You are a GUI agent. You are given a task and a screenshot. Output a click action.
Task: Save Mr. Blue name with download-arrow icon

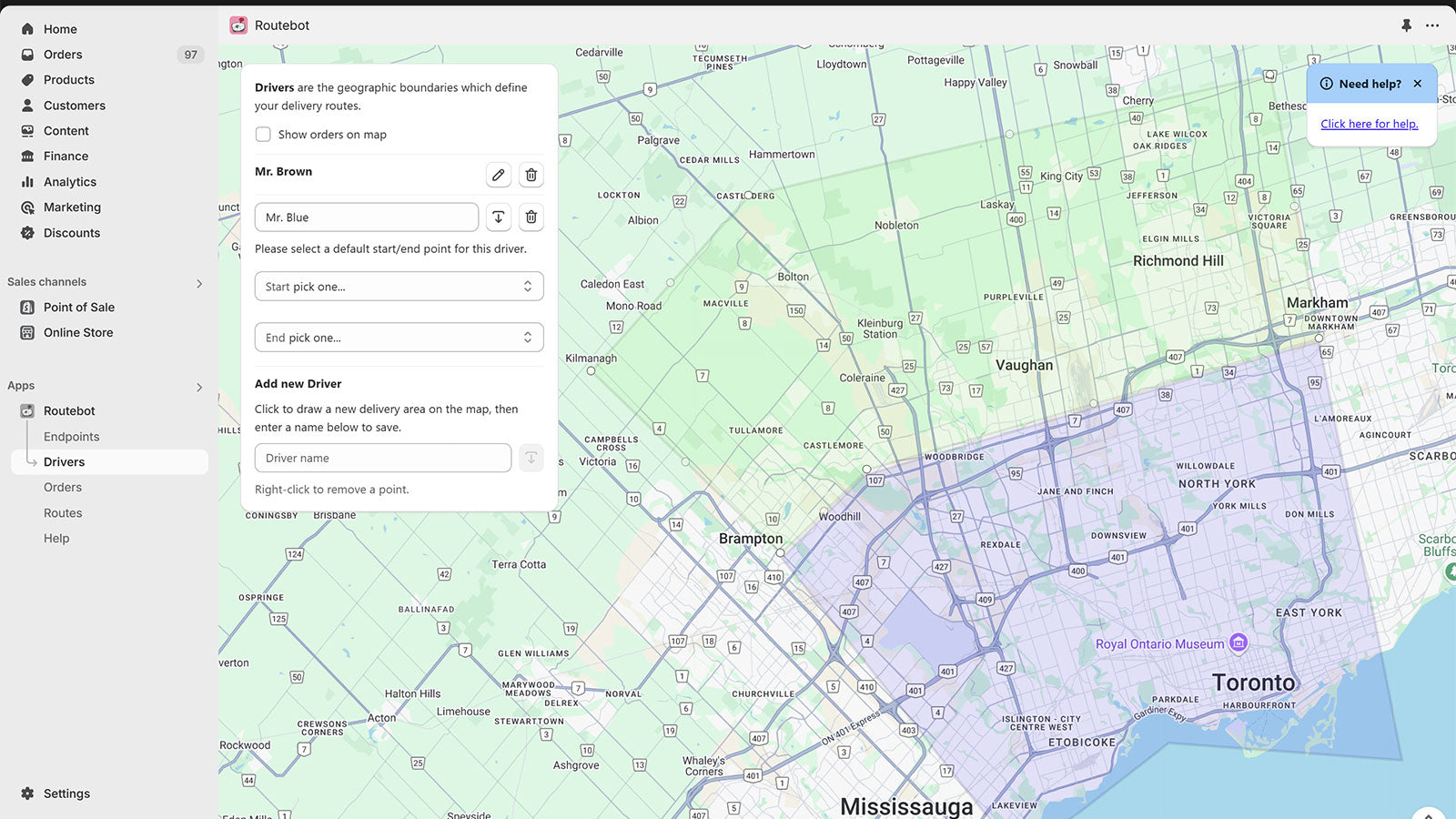[499, 217]
